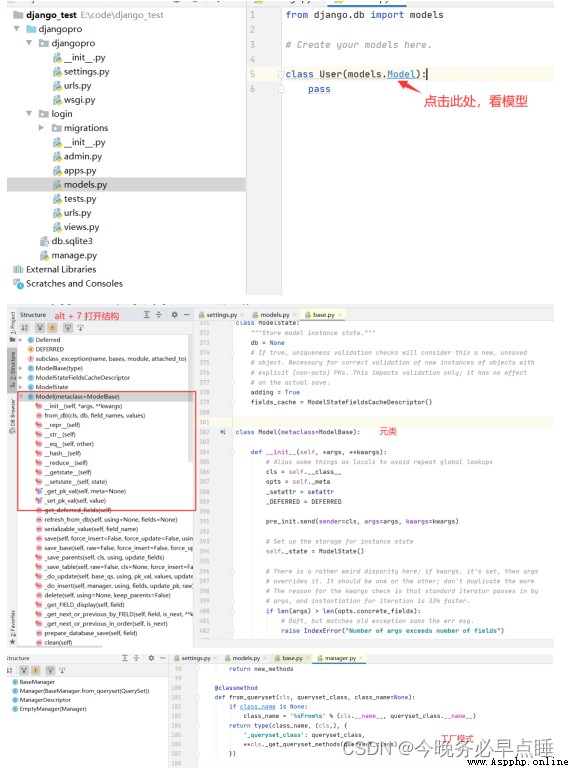Toggle show inherited members filter

point(40,328)
